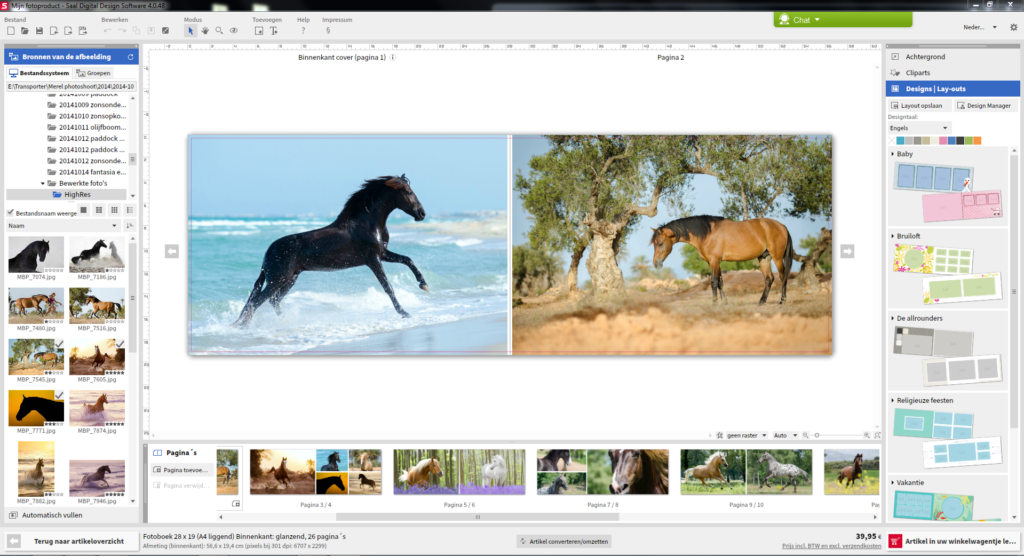Viewport: 1024px width, 556px height.
Task: Refresh the image sources panel
Action: point(130,57)
